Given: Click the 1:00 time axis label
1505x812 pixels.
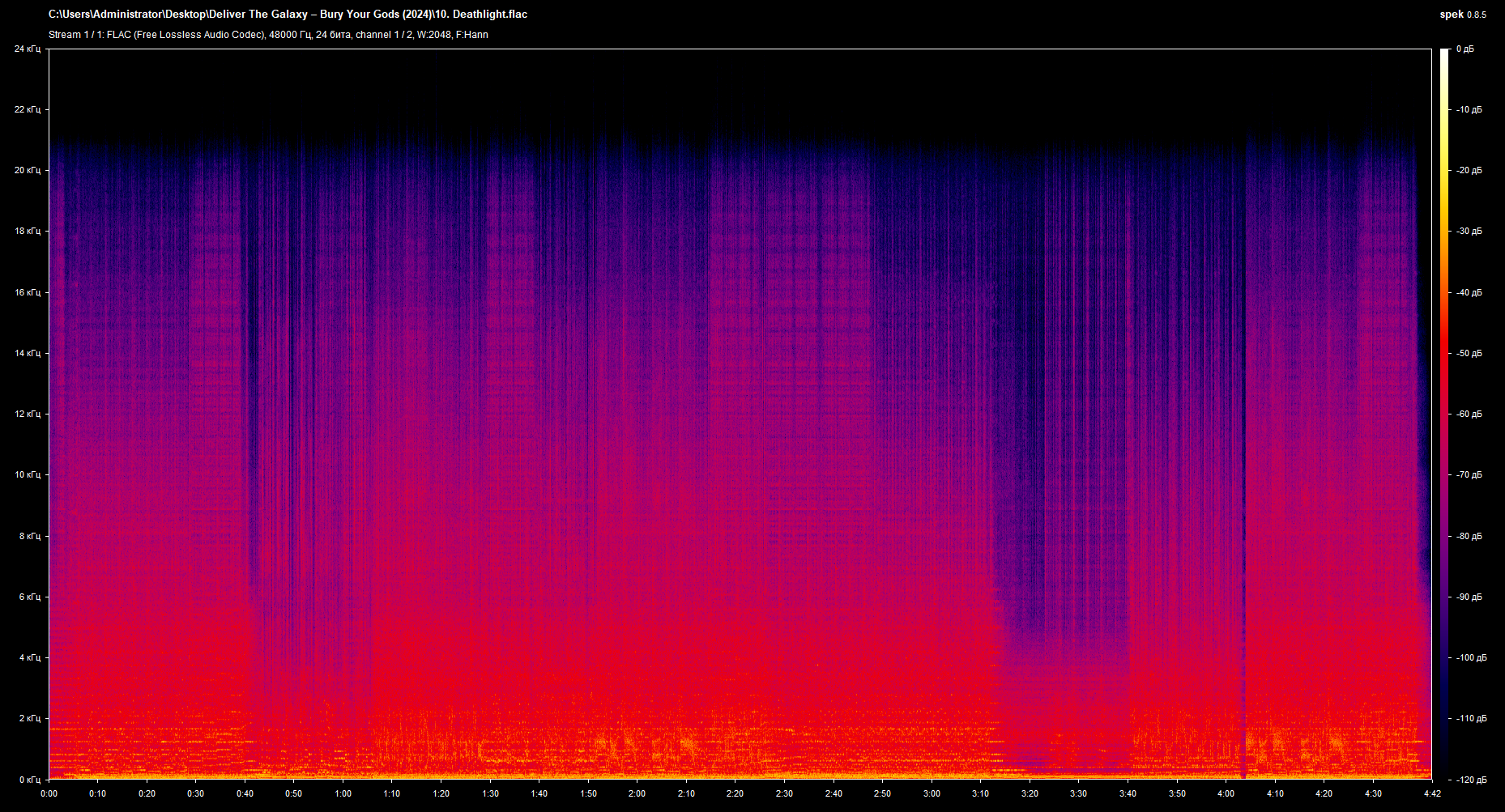Looking at the screenshot, I should pos(343,793).
